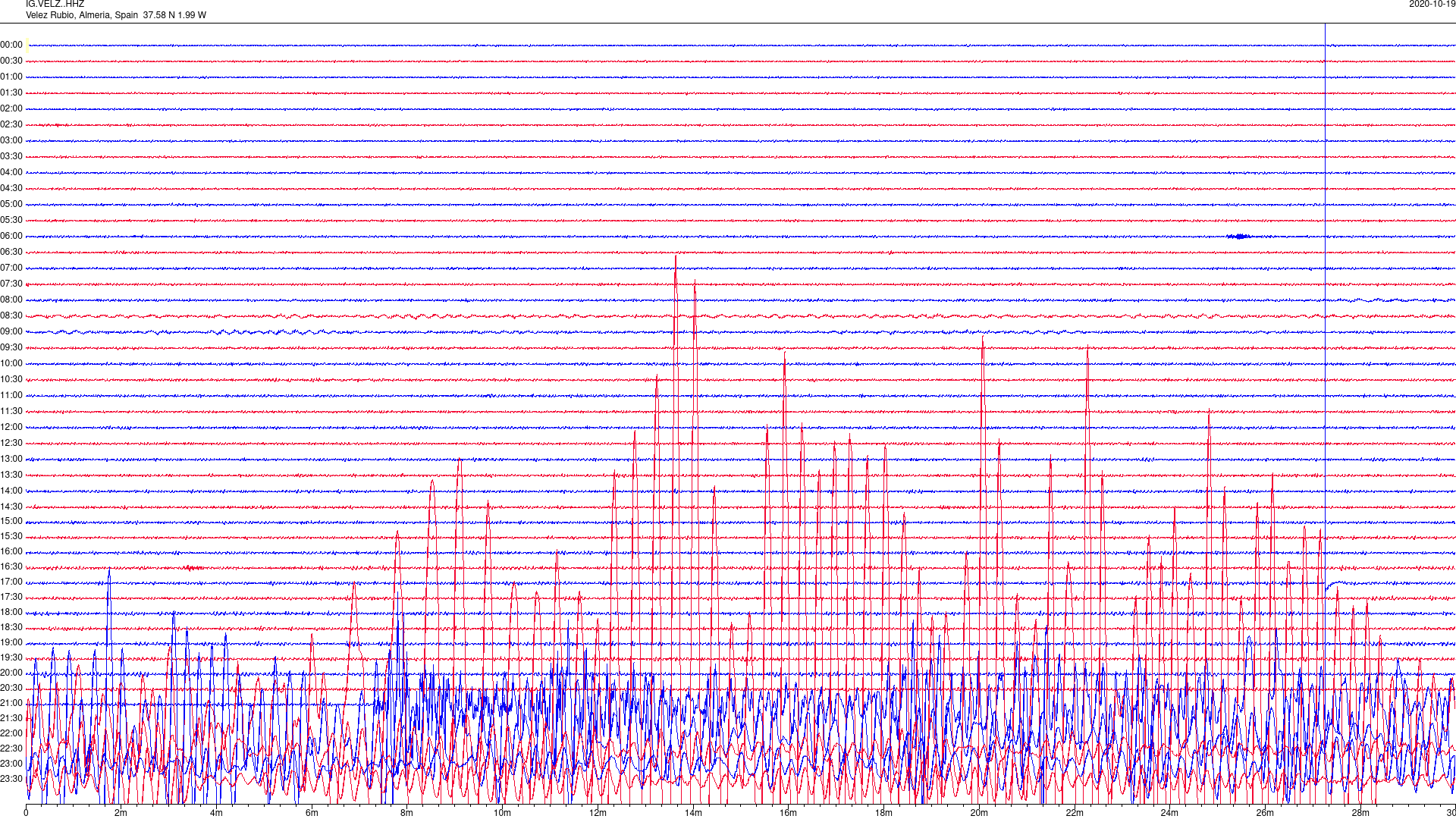Select the 06:00 time row label
1456x819 pixels.
[x=11, y=236]
